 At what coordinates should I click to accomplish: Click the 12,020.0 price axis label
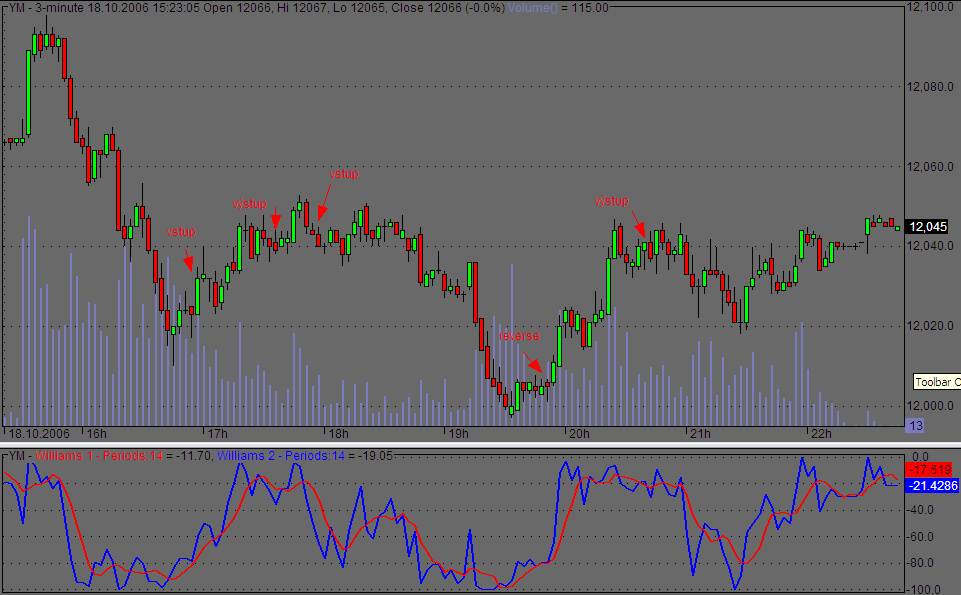(930, 325)
